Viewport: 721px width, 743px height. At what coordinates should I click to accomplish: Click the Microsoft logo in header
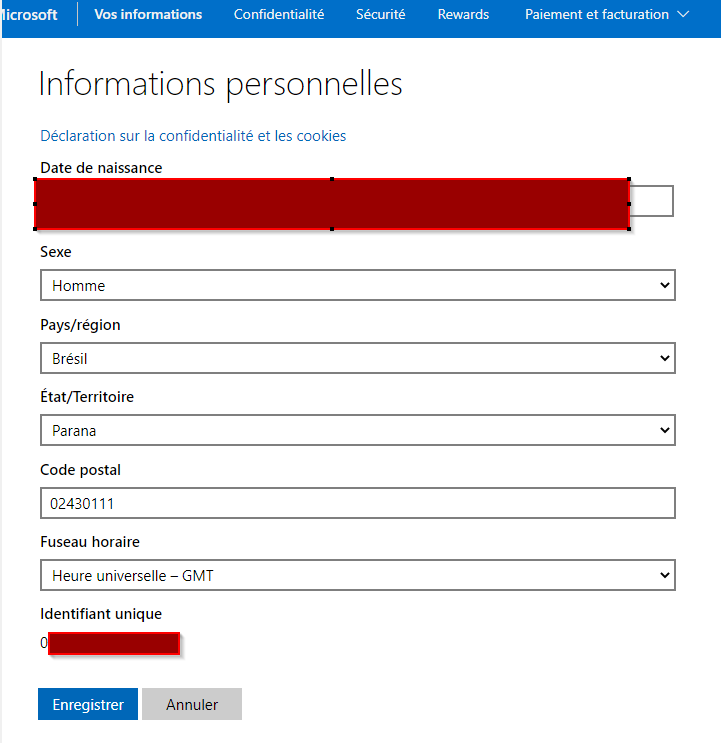point(28,15)
